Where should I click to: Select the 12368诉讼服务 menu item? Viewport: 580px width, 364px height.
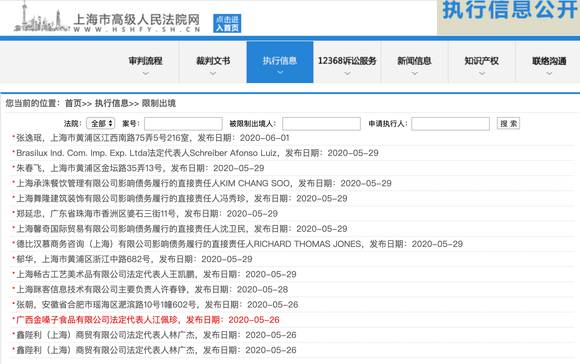[347, 62]
